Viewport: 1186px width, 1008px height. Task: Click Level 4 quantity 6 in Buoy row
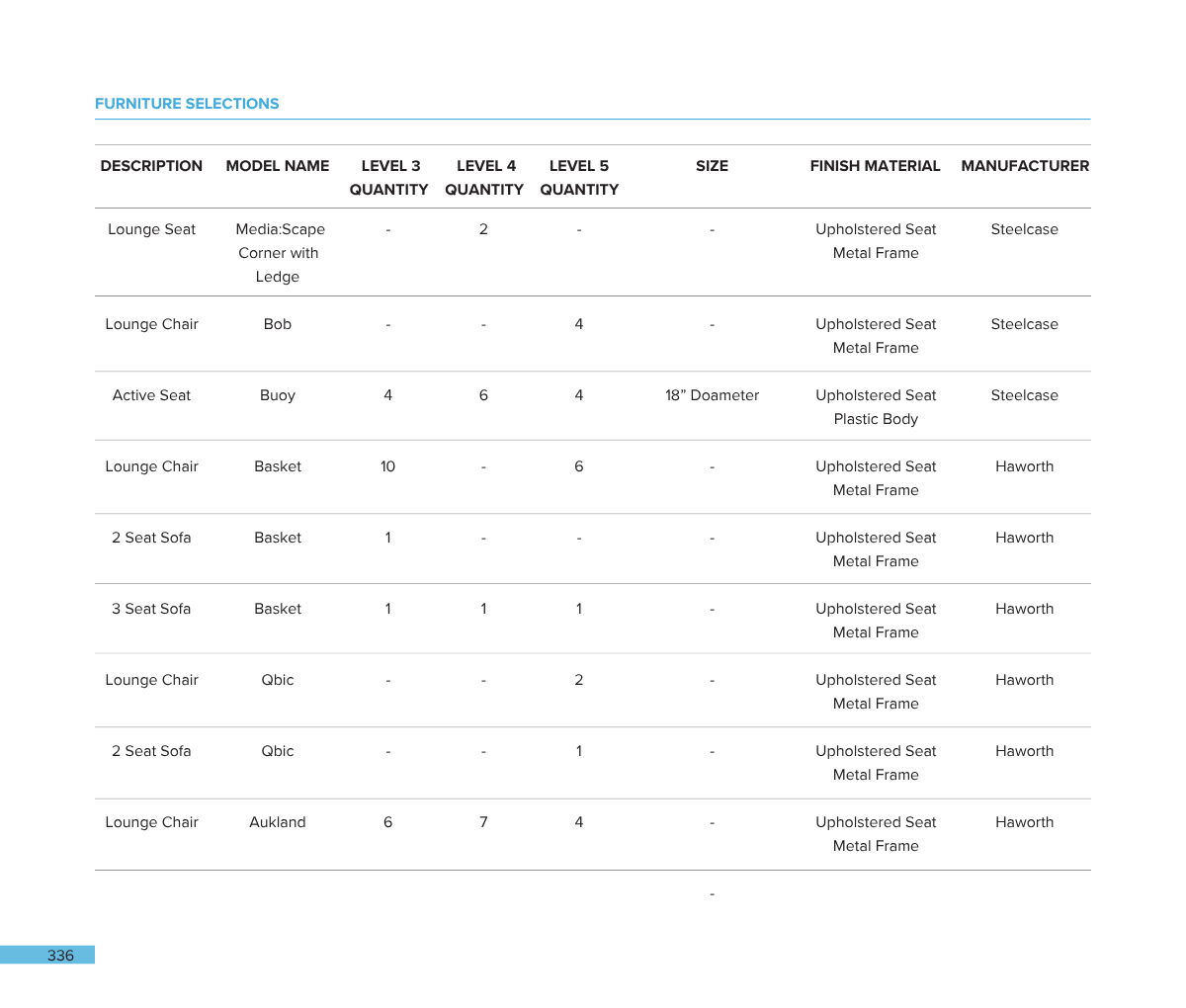click(483, 395)
